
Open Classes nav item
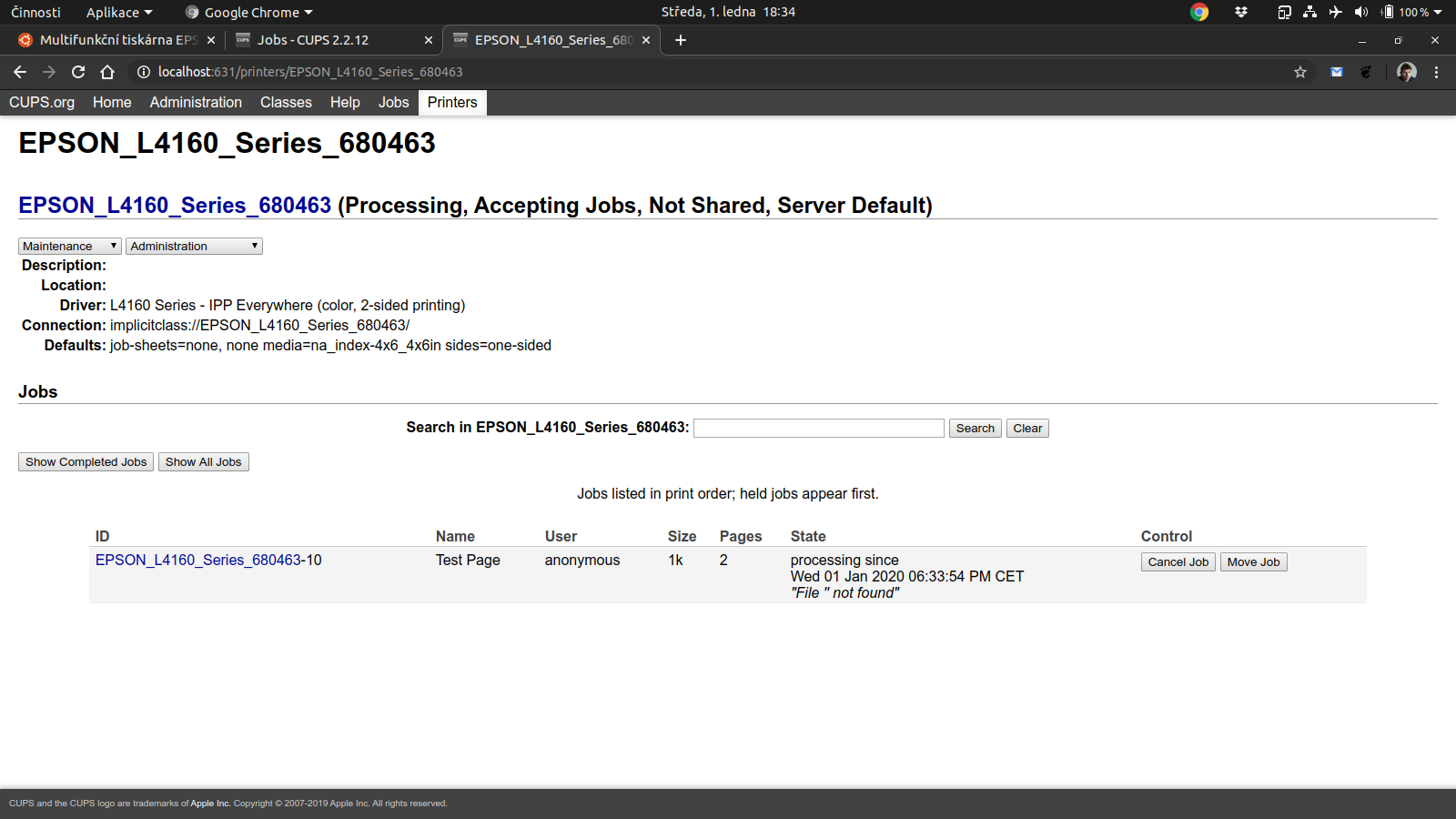point(286,103)
